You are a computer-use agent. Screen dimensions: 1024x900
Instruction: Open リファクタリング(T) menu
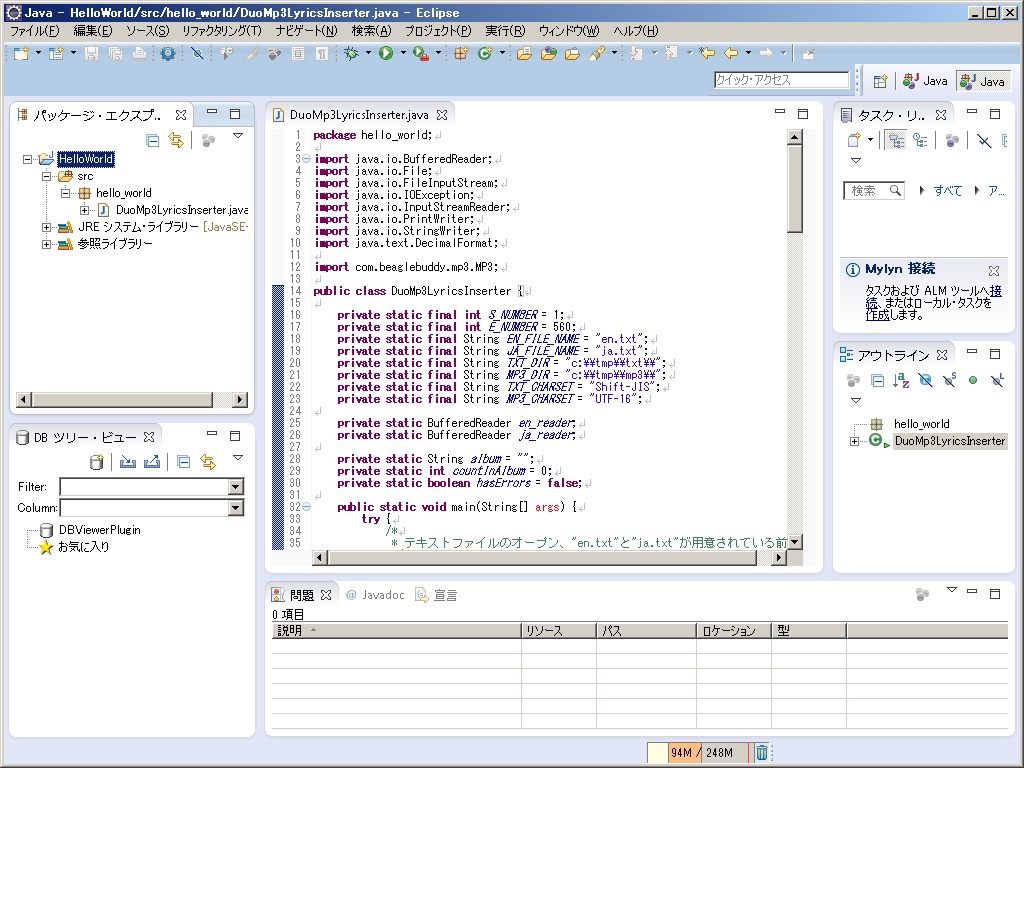click(x=222, y=31)
